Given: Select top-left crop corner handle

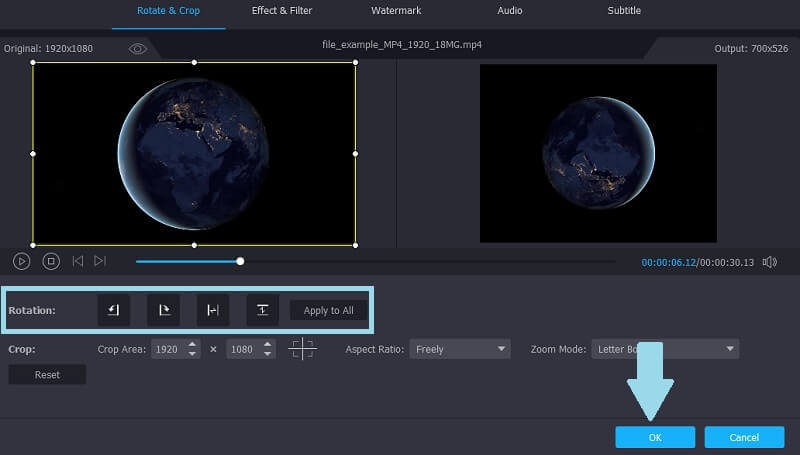Looking at the screenshot, I should coord(33,62).
